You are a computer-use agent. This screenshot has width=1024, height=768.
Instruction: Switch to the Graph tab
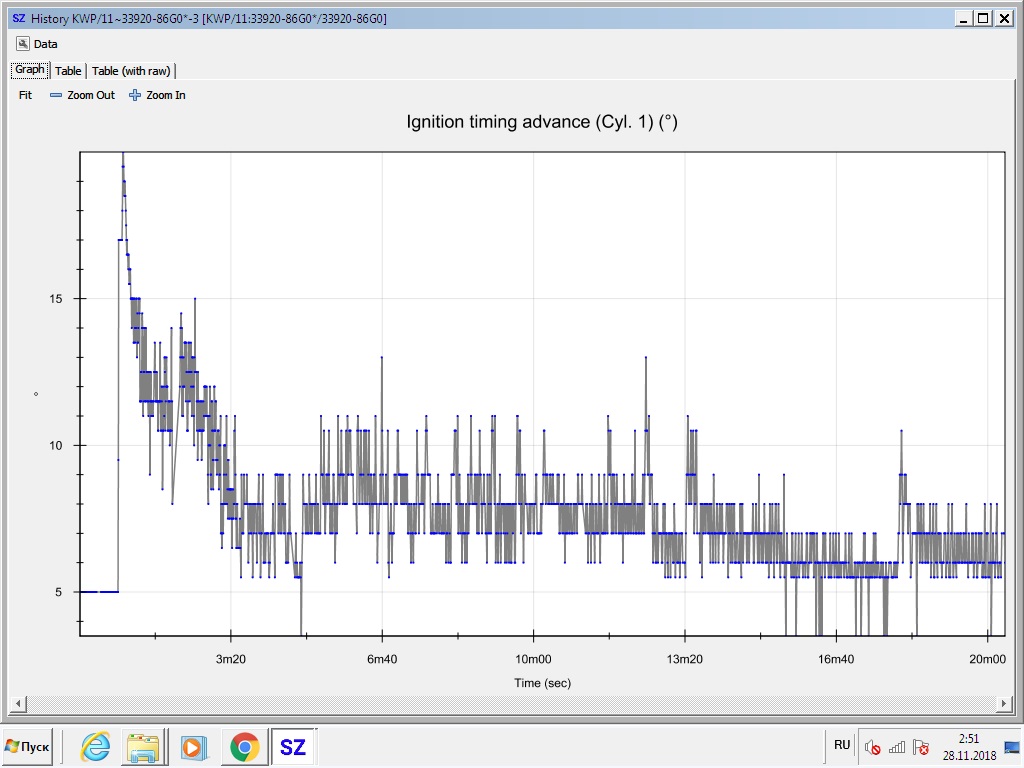click(30, 70)
